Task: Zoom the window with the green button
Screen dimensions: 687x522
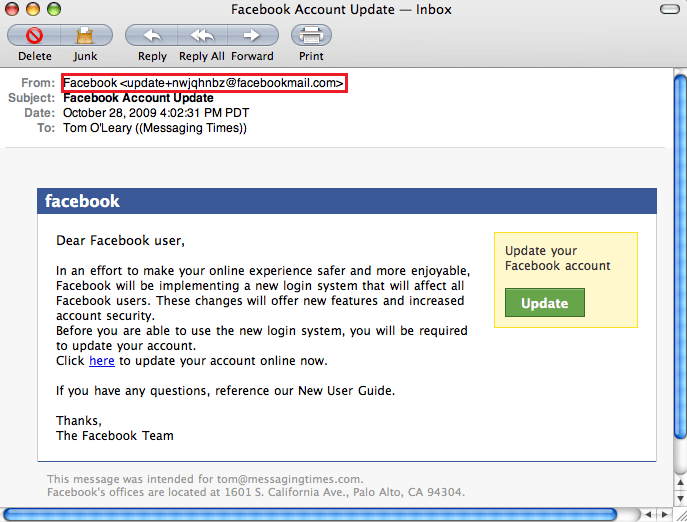Action: (x=54, y=9)
